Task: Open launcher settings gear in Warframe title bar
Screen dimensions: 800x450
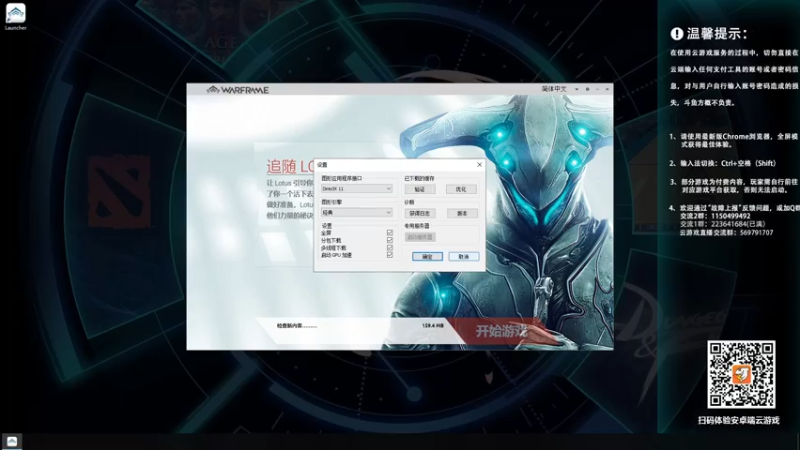Action: coord(587,89)
